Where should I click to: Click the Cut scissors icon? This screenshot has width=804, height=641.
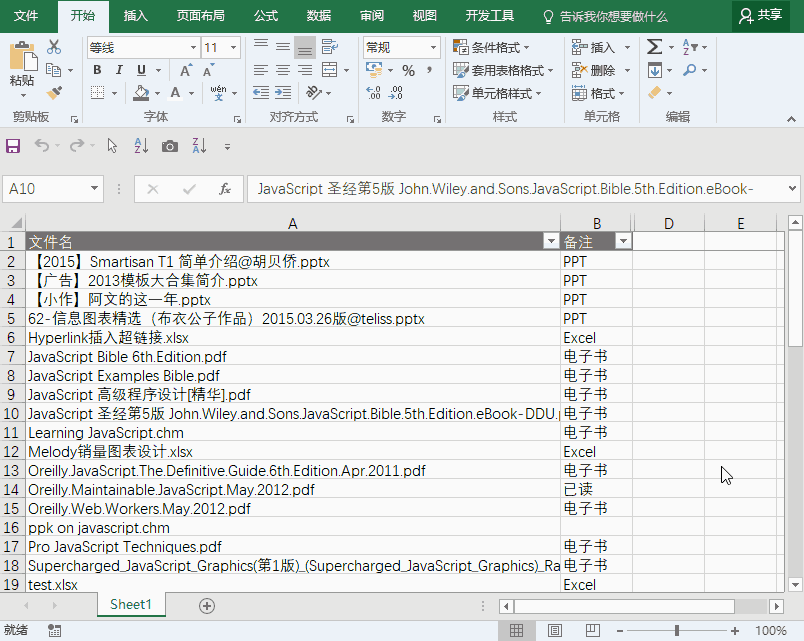coord(54,47)
